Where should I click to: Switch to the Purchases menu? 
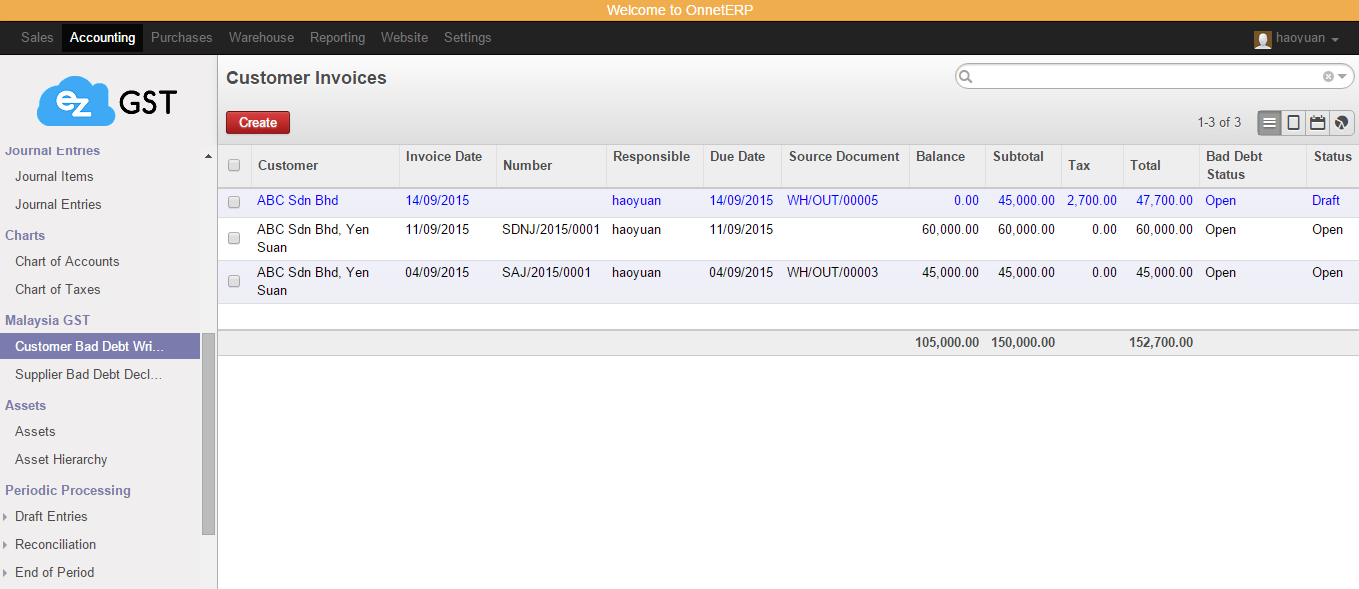181,37
